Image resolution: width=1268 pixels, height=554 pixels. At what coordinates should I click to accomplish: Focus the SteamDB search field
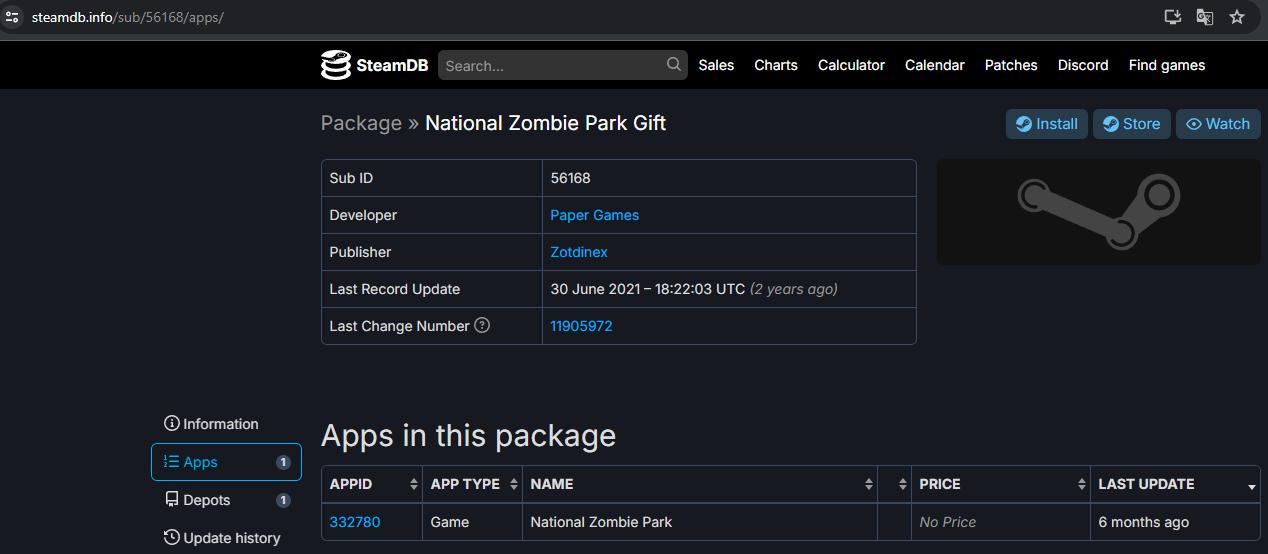pyautogui.click(x=552, y=65)
